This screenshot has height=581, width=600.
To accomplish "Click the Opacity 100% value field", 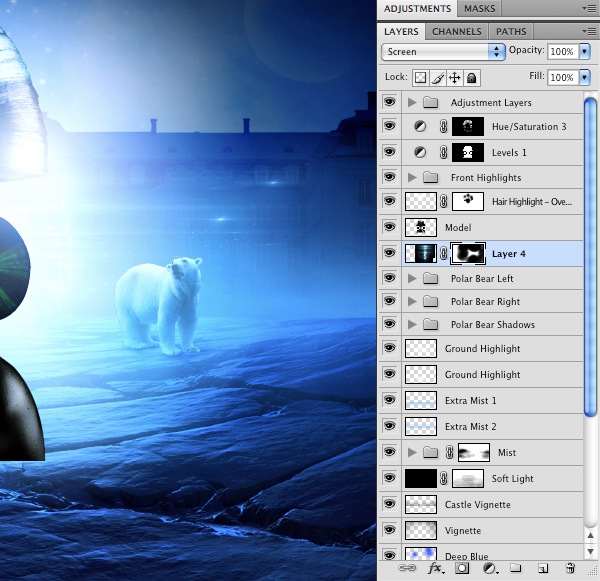I will click(562, 51).
